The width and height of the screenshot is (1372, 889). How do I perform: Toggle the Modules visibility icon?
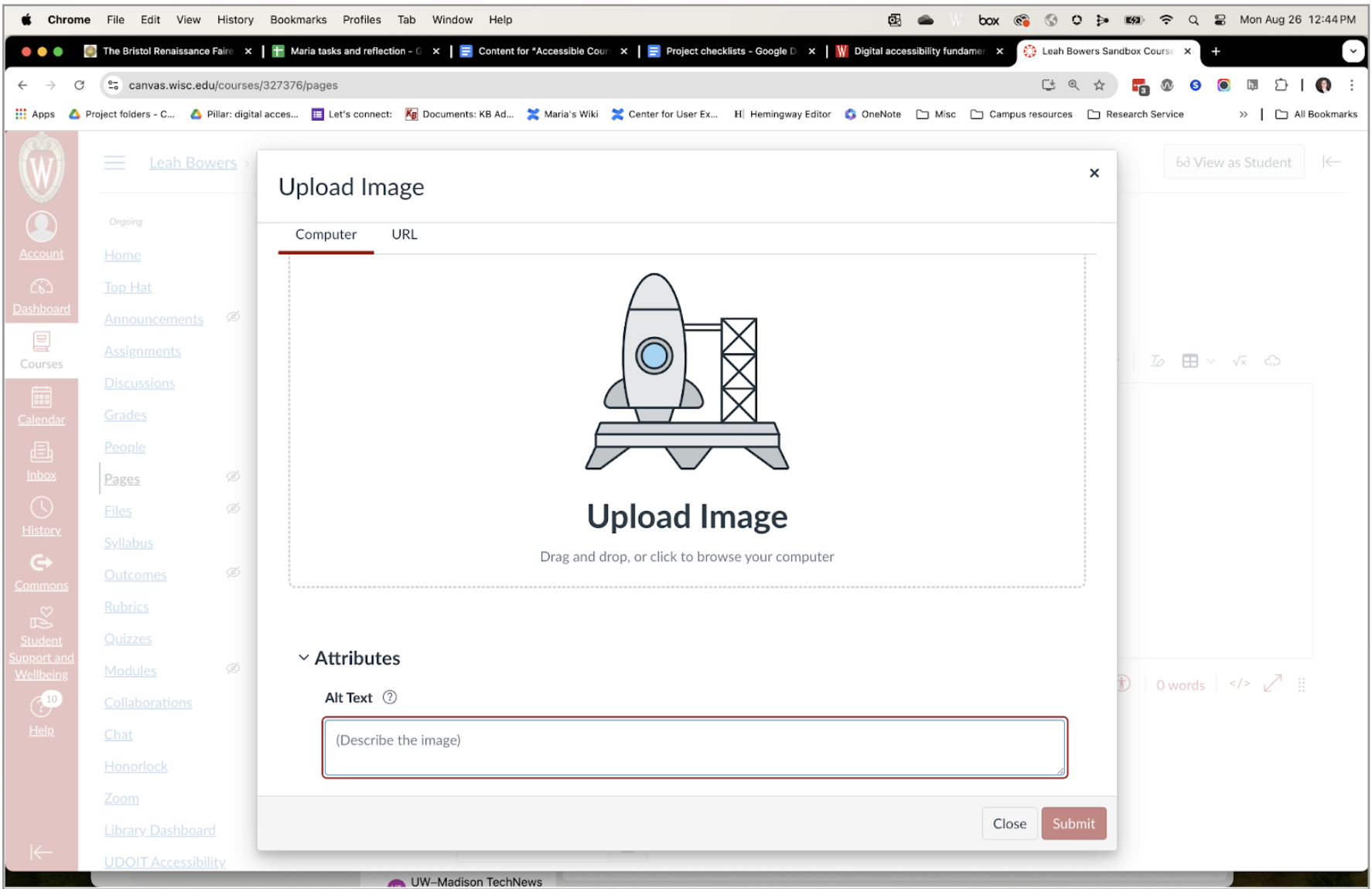(x=234, y=668)
